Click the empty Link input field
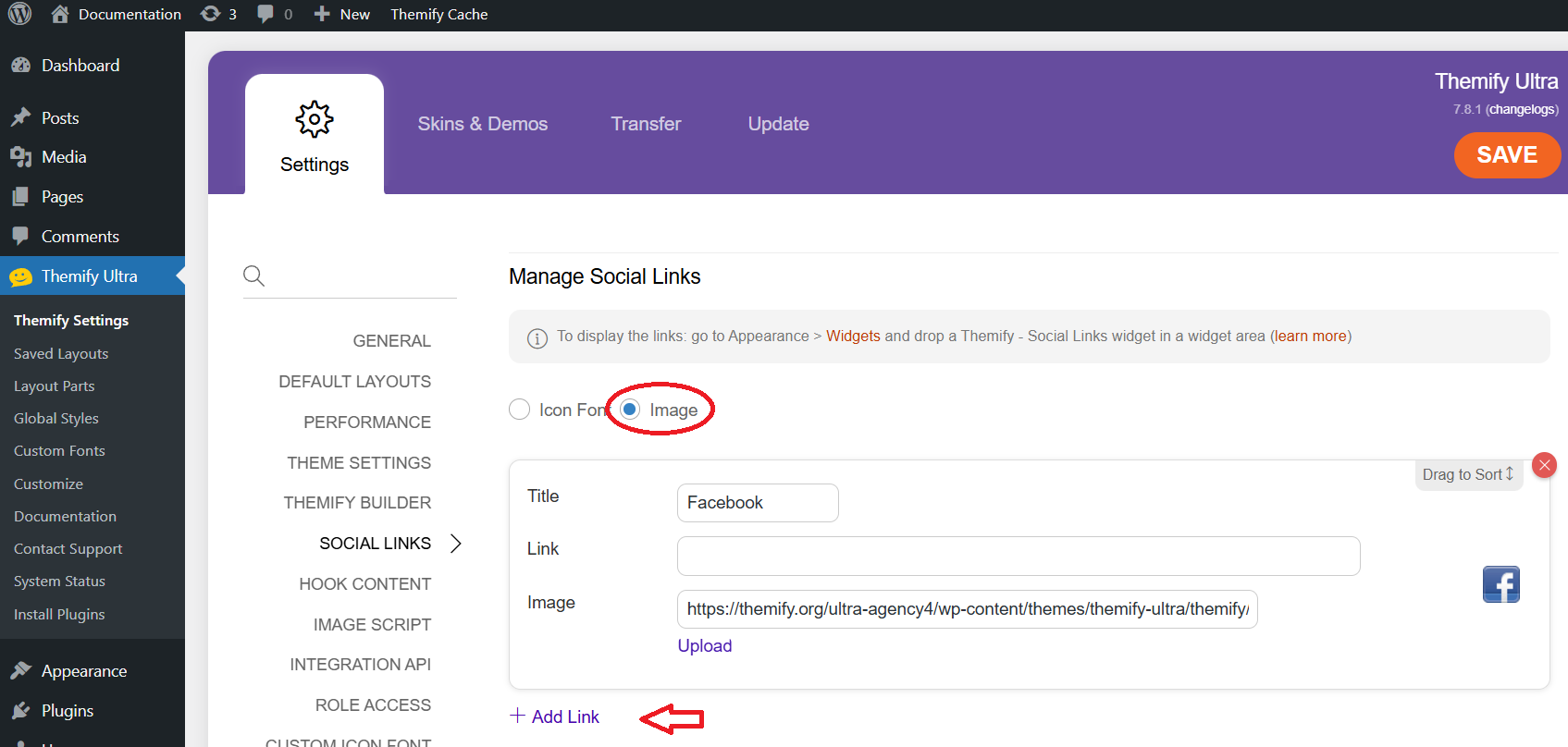The height and width of the screenshot is (747, 1568). pos(1019,556)
